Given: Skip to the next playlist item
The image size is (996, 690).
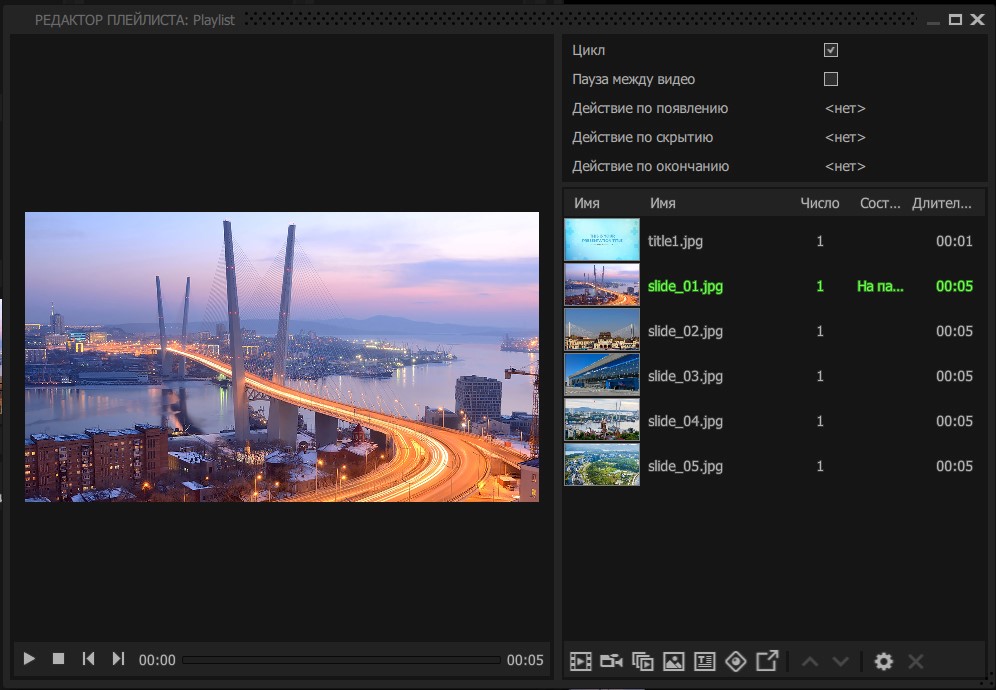Looking at the screenshot, I should click(x=118, y=659).
